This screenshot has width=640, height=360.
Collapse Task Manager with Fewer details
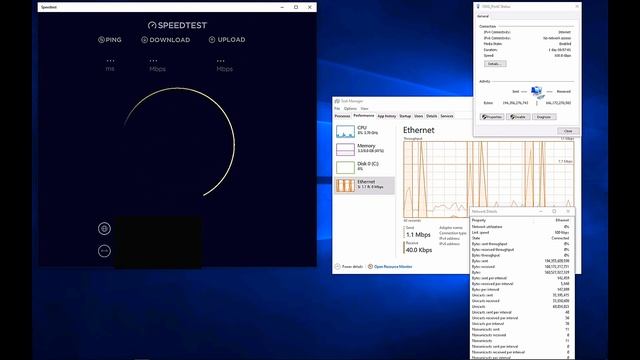(349, 267)
